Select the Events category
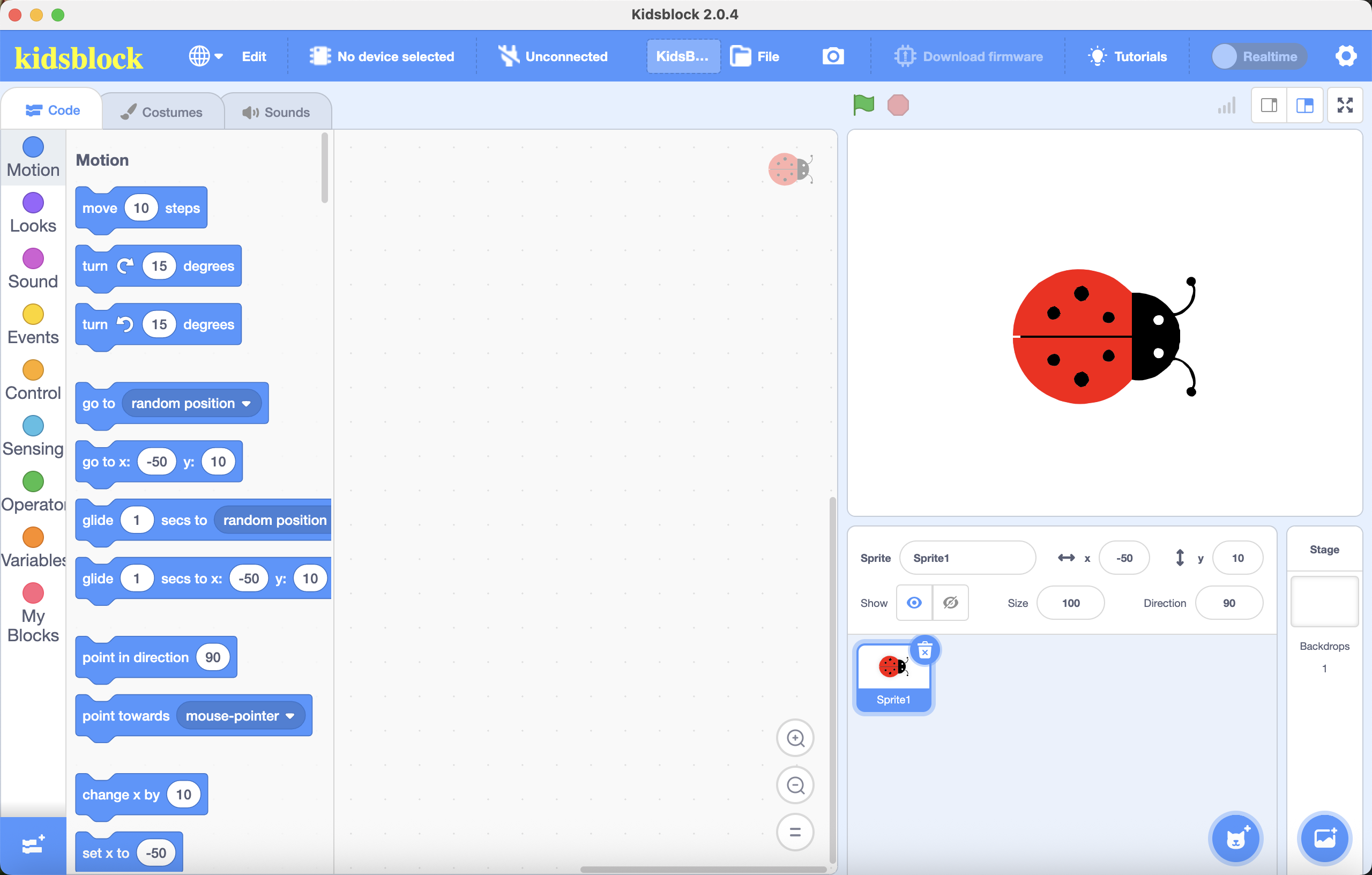The width and height of the screenshot is (1372, 875). click(33, 325)
